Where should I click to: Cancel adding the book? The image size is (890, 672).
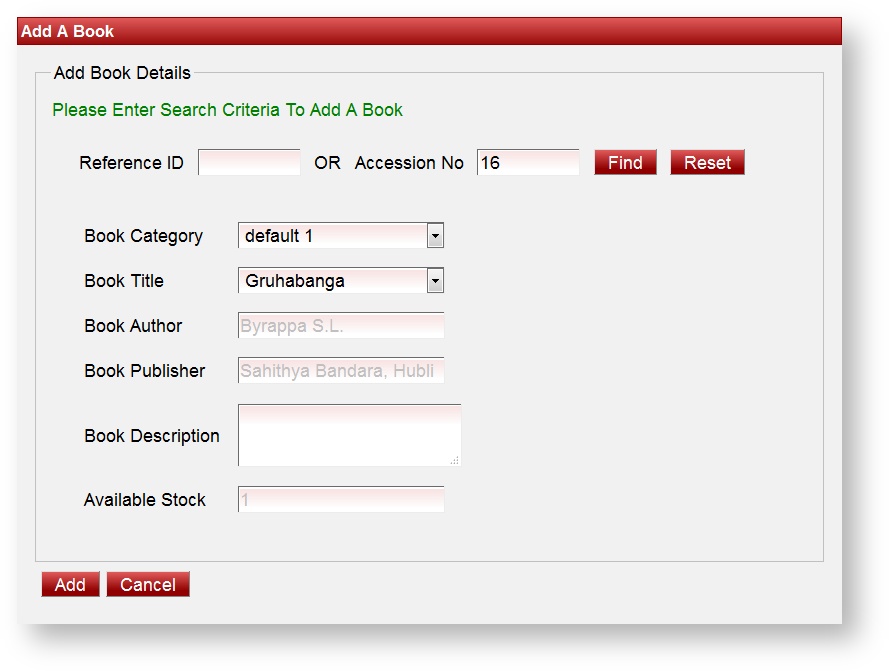pos(148,585)
